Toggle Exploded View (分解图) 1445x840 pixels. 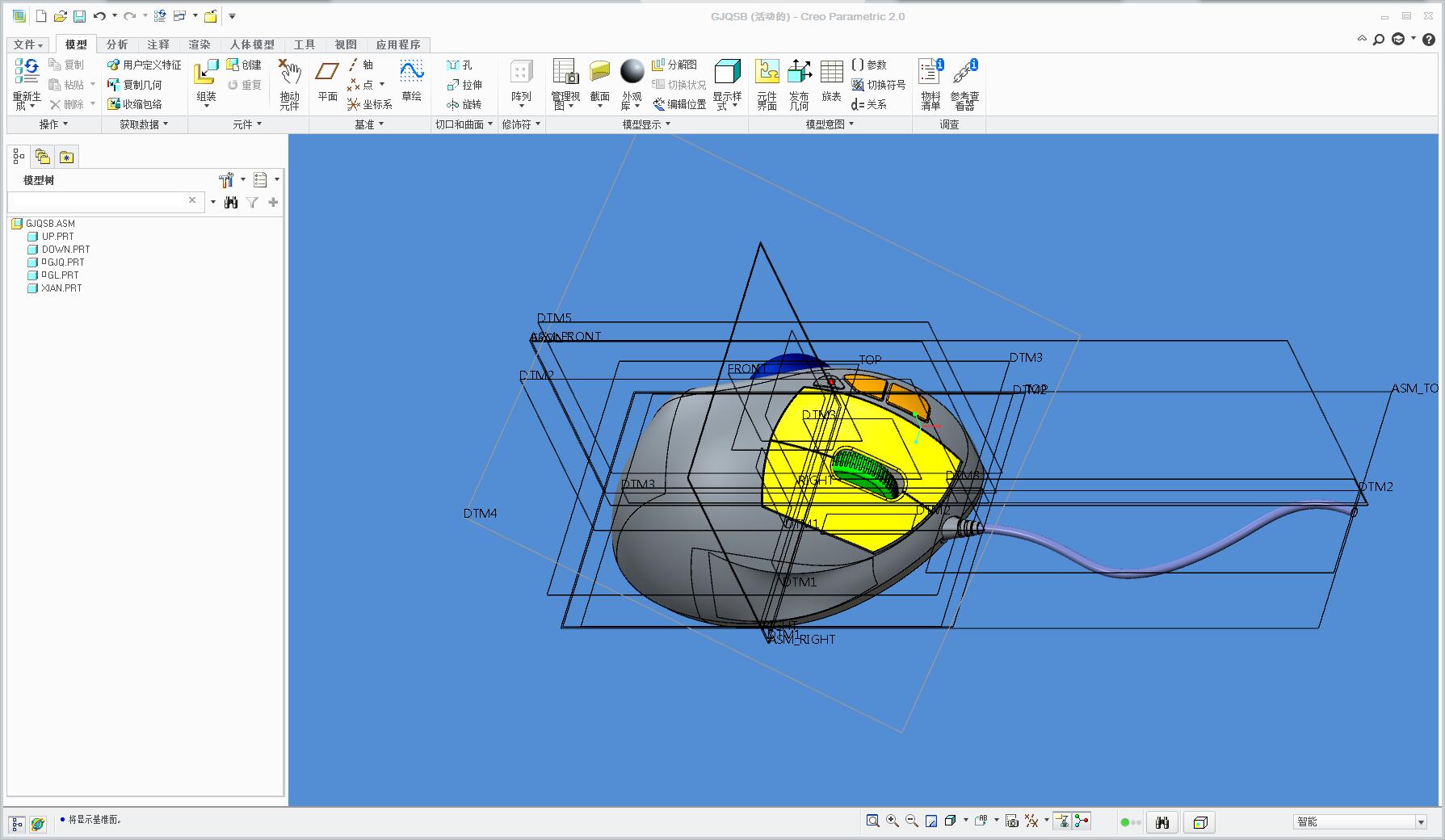(x=674, y=65)
